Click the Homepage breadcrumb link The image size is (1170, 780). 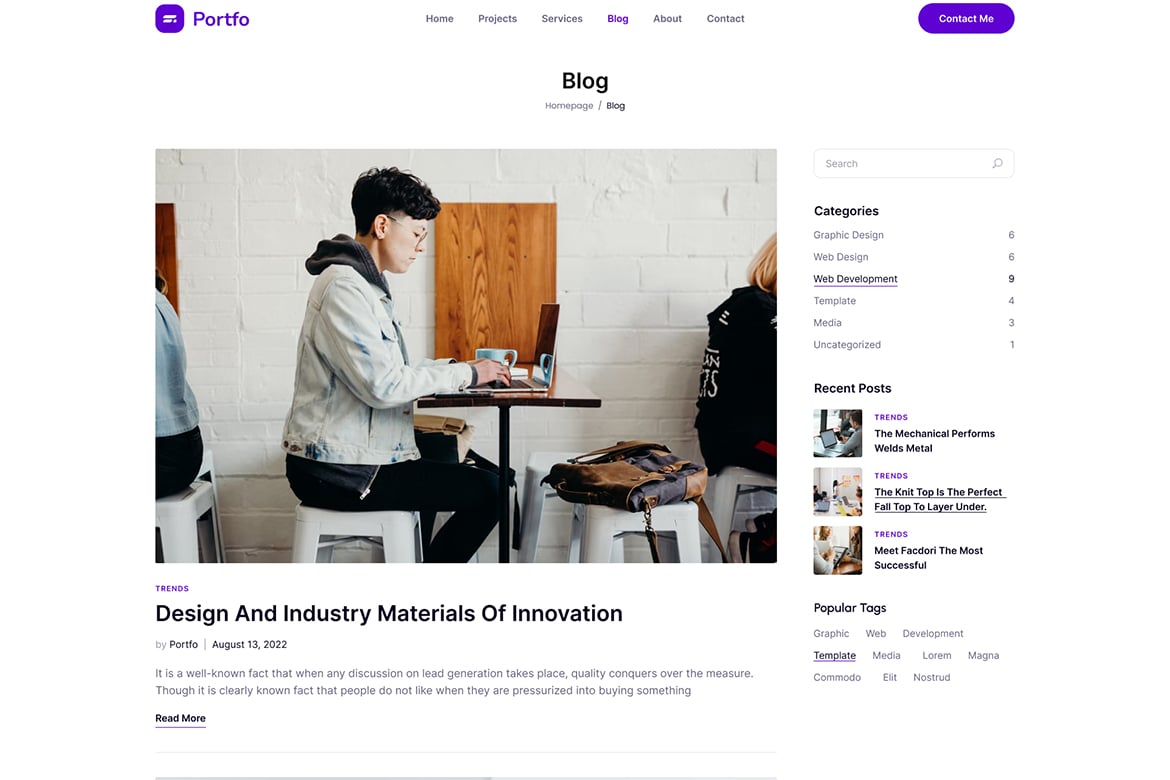coord(569,106)
